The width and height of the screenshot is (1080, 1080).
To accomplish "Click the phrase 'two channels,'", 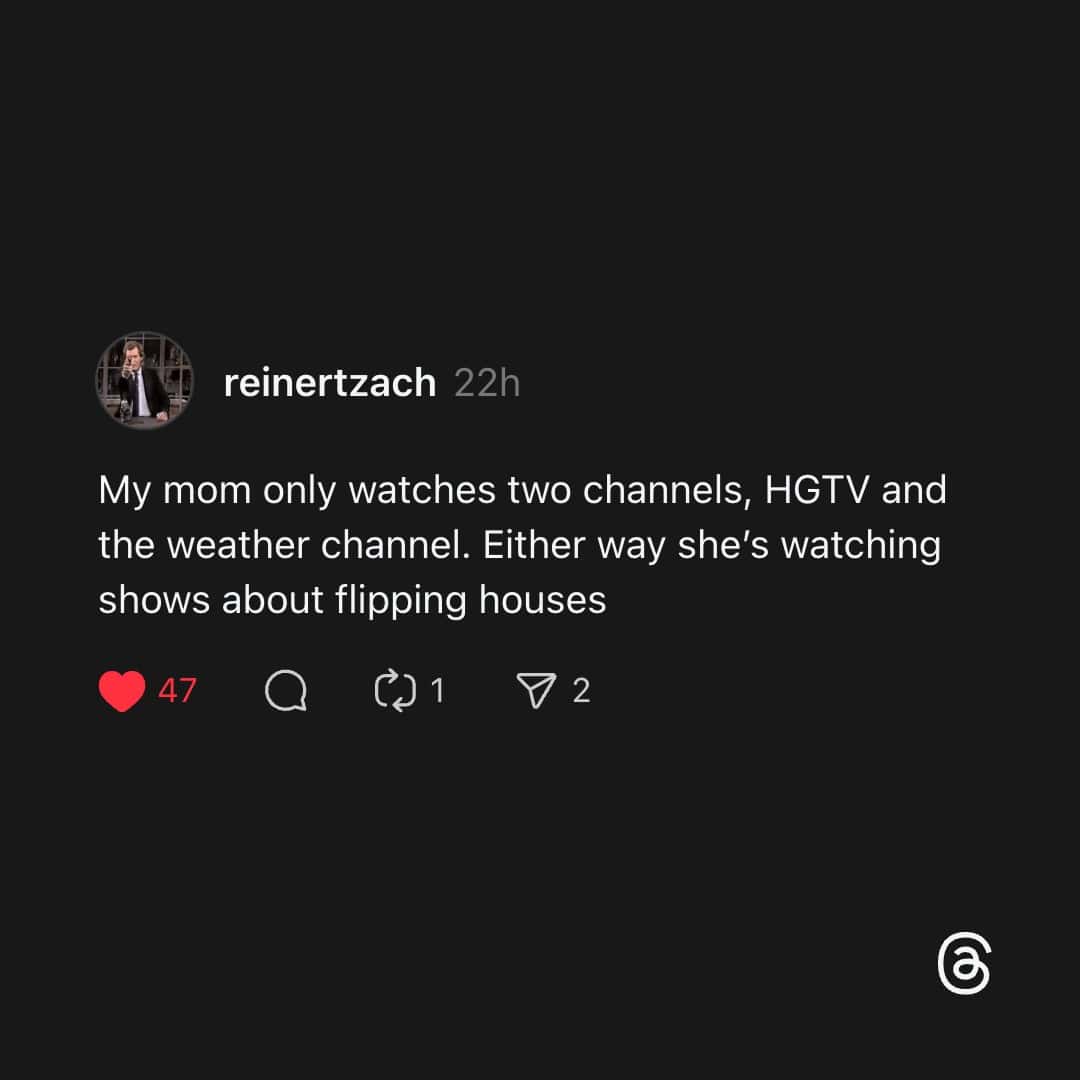I will click(630, 490).
